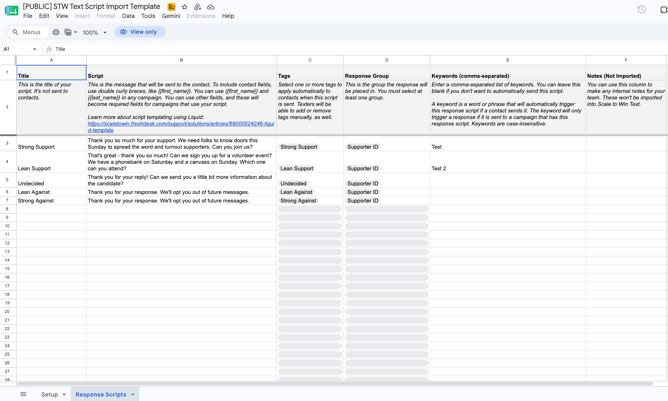Image resolution: width=668 pixels, height=401 pixels.
Task: Click the View only button
Action: point(139,32)
